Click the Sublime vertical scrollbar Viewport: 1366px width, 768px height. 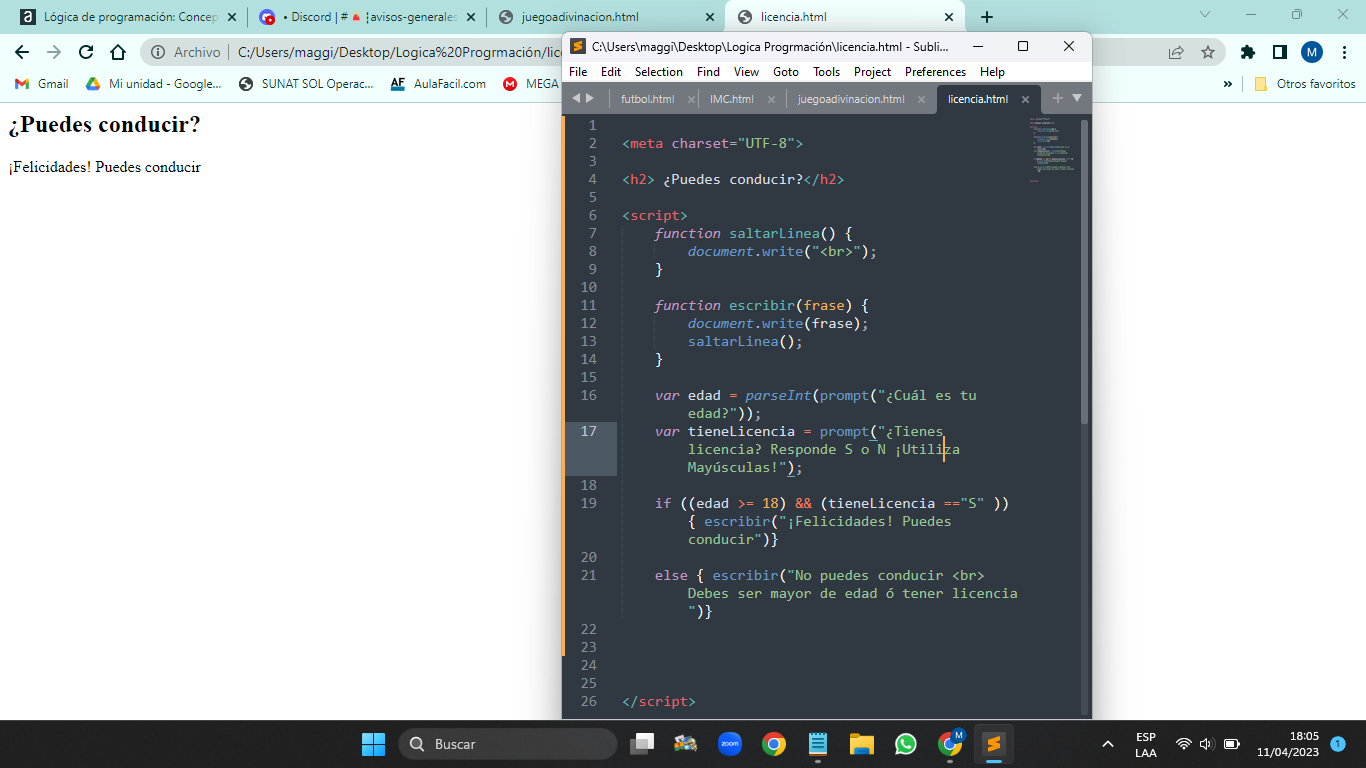point(1085,270)
